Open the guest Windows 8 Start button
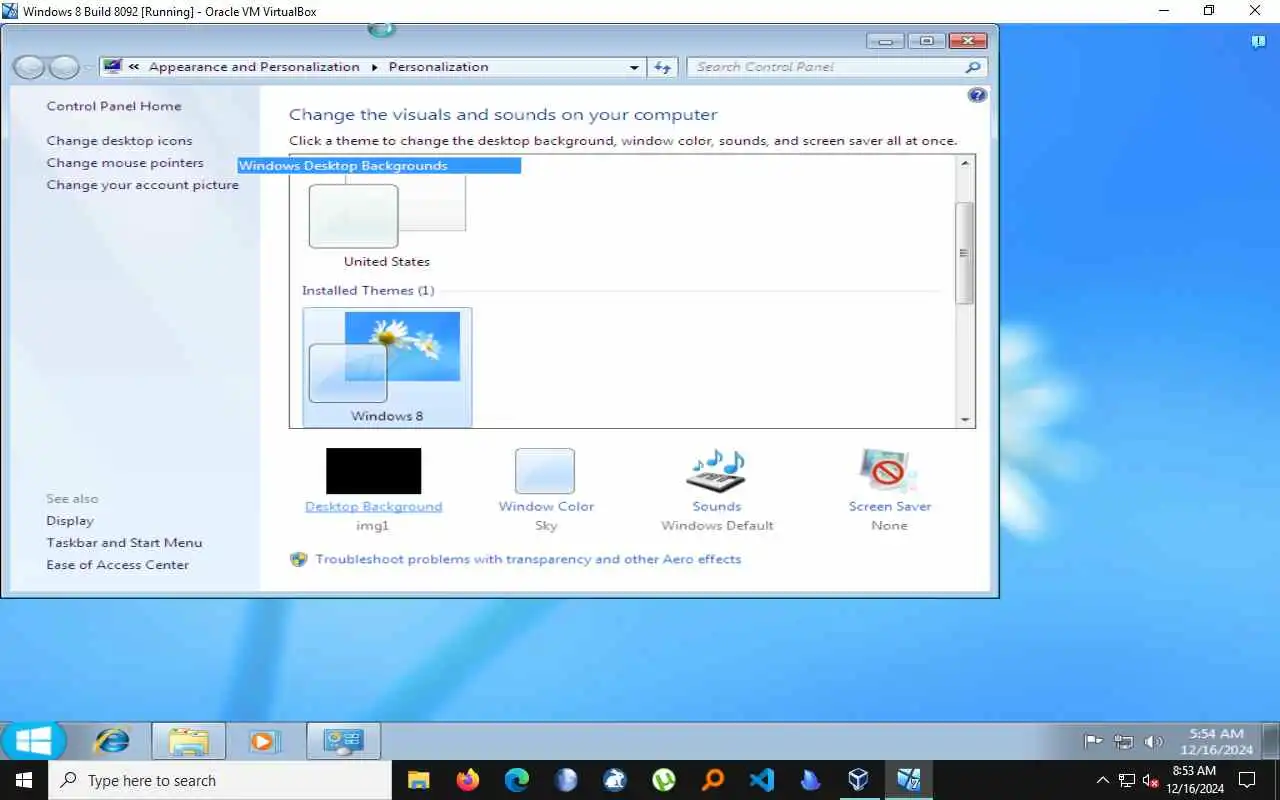This screenshot has height=800, width=1280. point(33,741)
